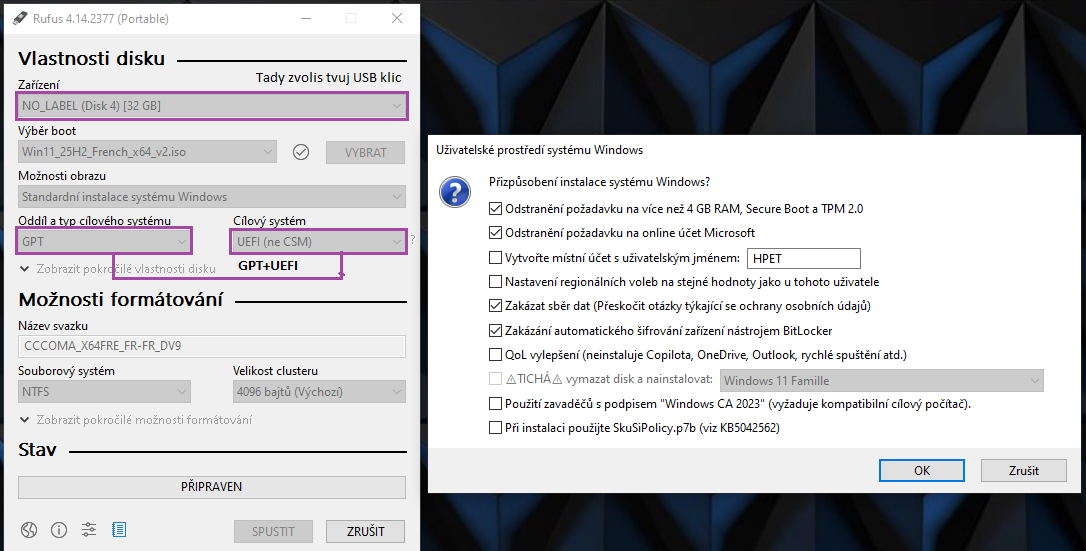The height and width of the screenshot is (551, 1086).
Task: Open the Zařízení device dropdown
Action: click(x=212, y=106)
